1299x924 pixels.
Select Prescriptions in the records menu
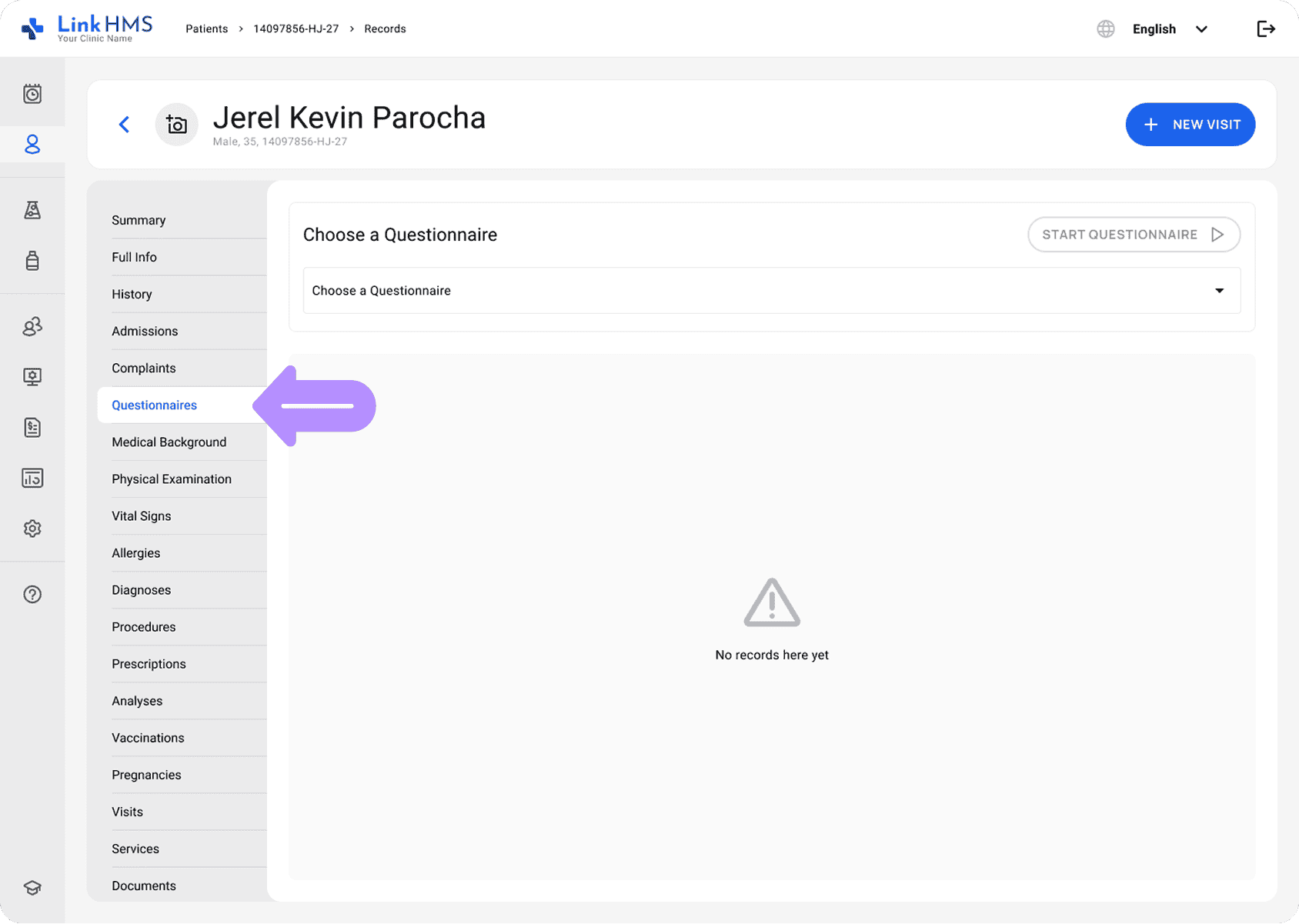pos(149,664)
